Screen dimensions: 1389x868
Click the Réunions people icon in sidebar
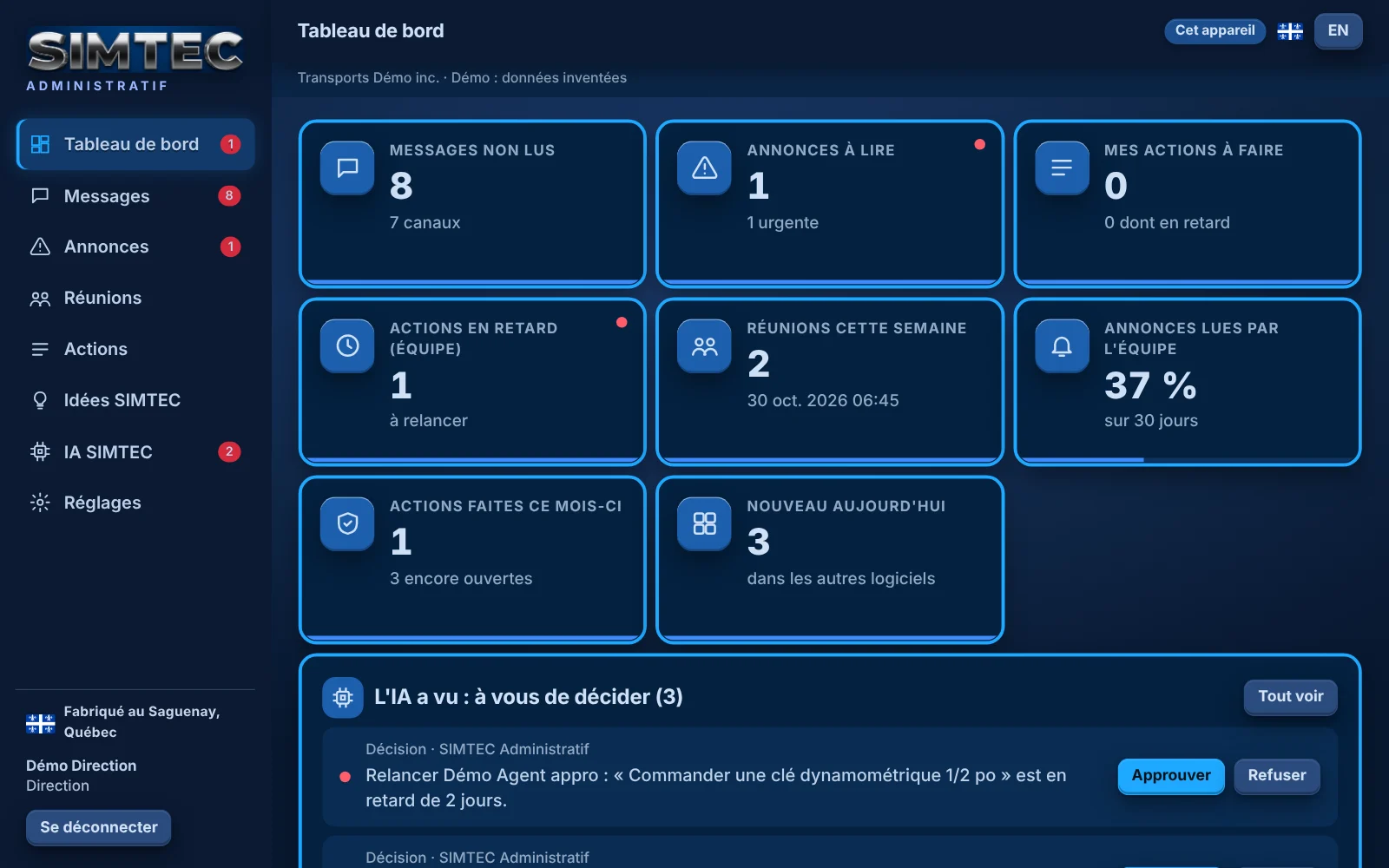click(x=40, y=299)
